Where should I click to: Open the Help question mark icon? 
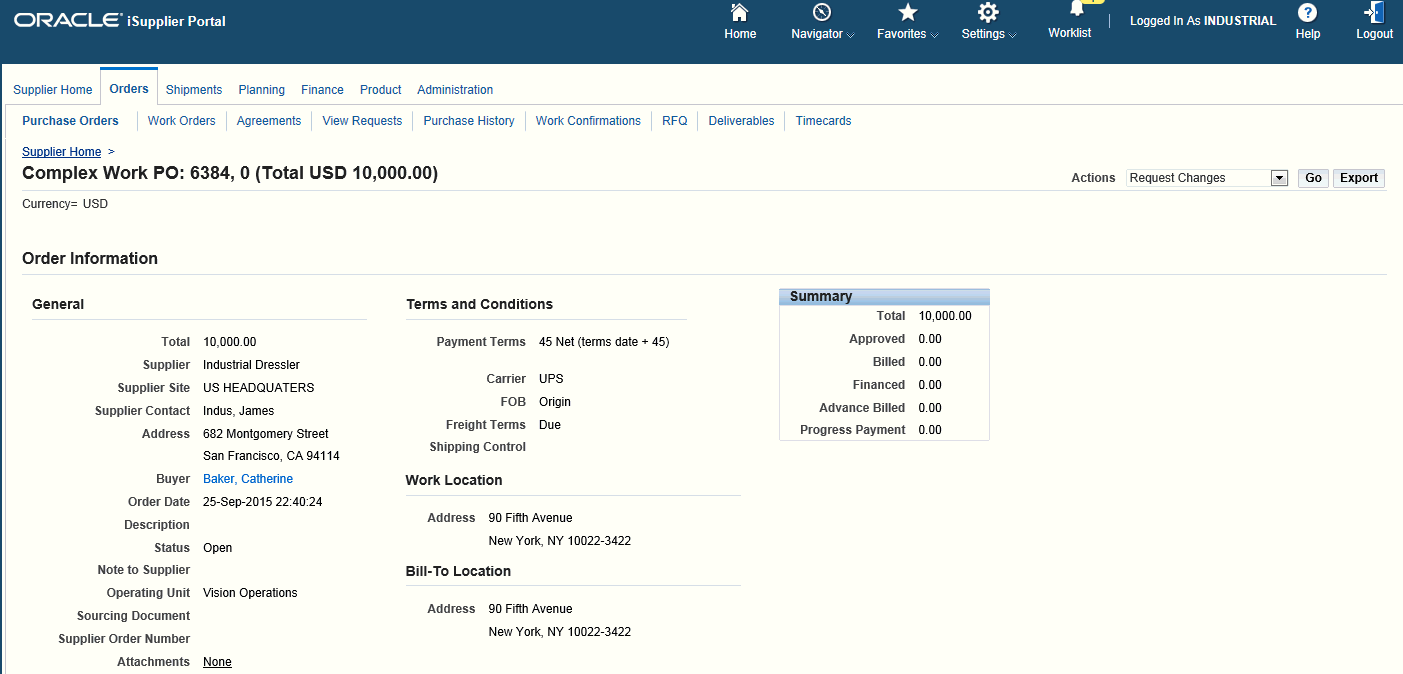(1307, 12)
